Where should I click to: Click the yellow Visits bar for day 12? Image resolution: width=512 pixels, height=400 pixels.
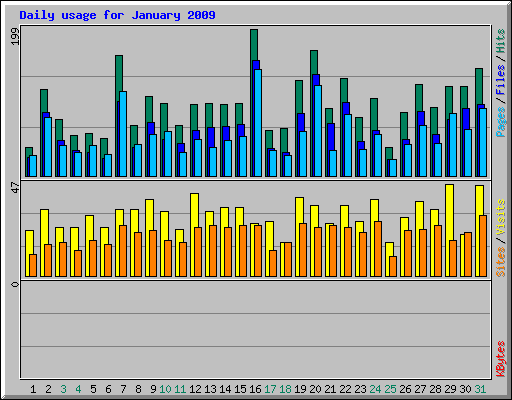(x=194, y=210)
